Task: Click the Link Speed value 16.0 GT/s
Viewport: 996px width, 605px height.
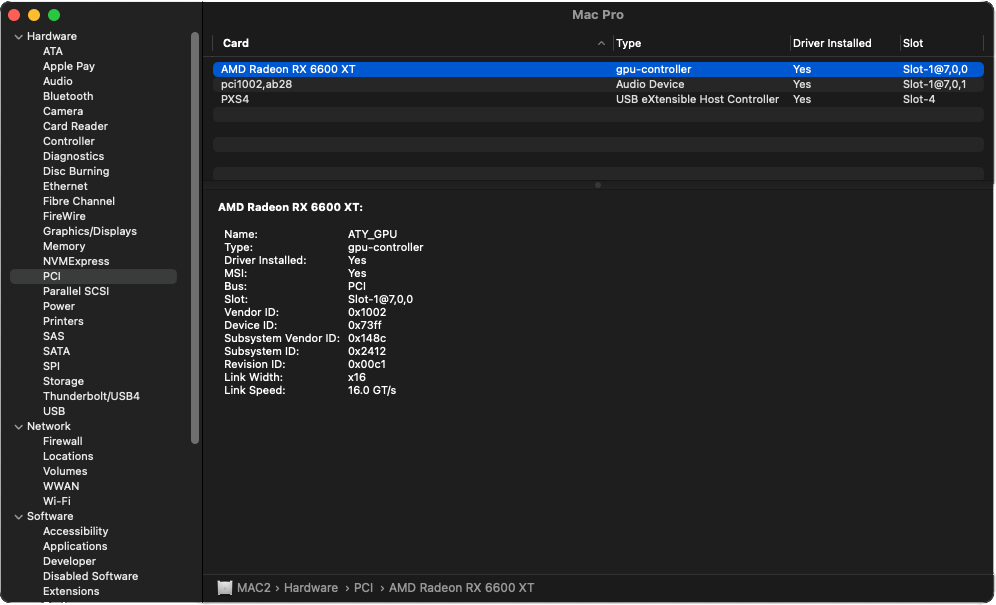Action: click(372, 390)
